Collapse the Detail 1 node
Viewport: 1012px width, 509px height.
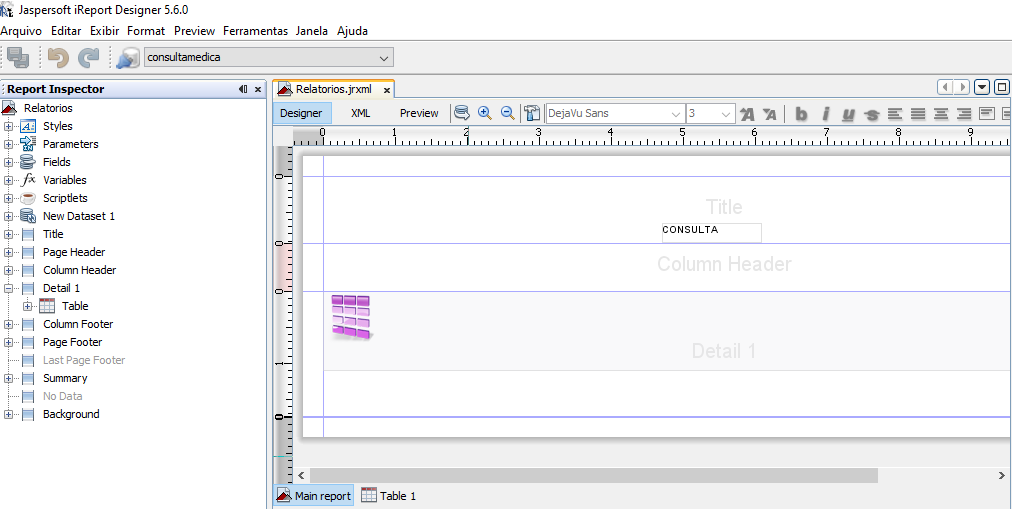[x=8, y=288]
